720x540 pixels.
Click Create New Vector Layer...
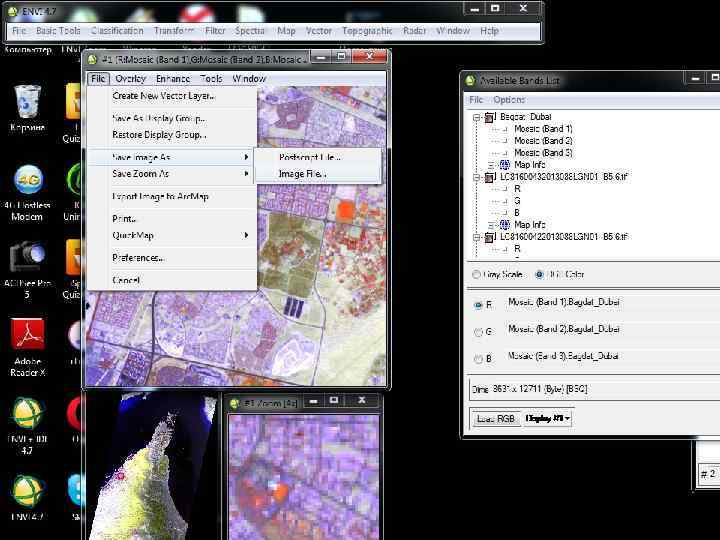click(170, 96)
